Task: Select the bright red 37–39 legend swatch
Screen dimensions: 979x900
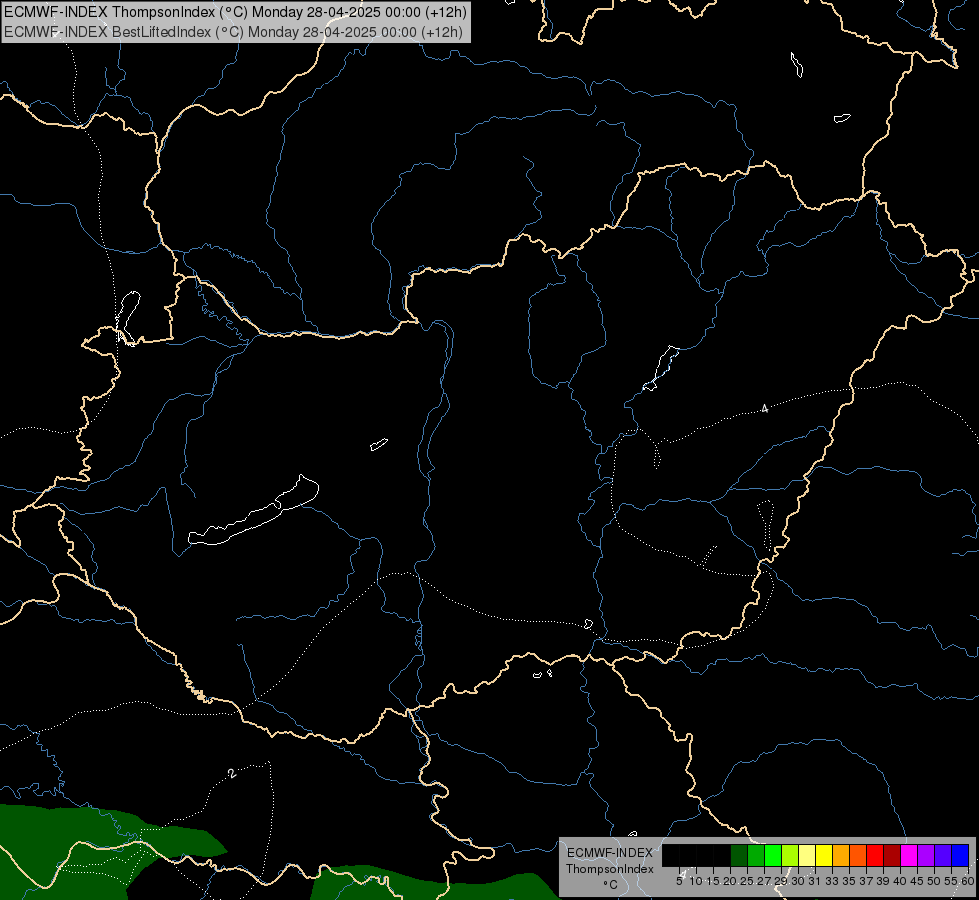Action: point(875,856)
